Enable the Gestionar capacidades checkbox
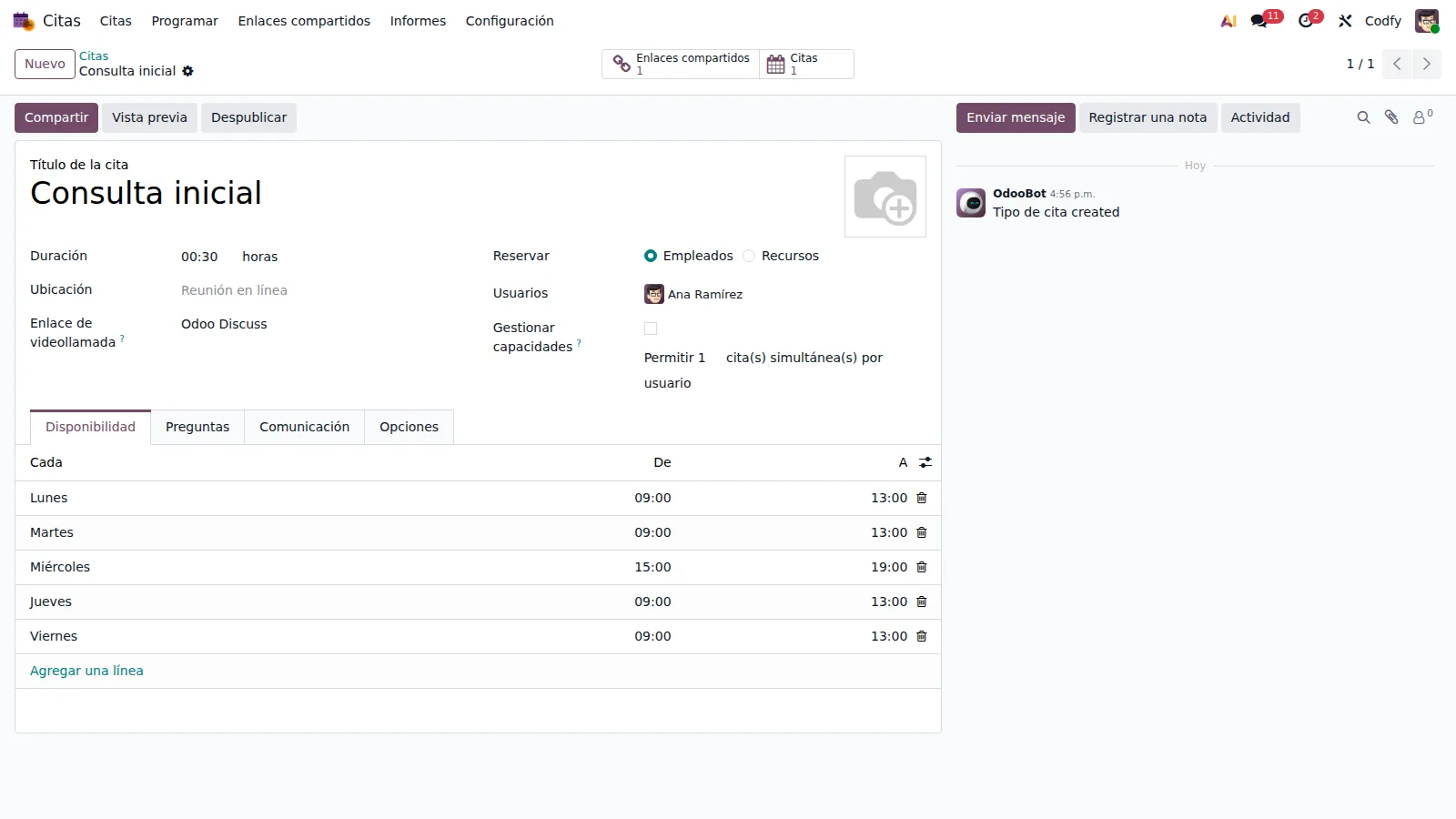1456x819 pixels. 651,329
